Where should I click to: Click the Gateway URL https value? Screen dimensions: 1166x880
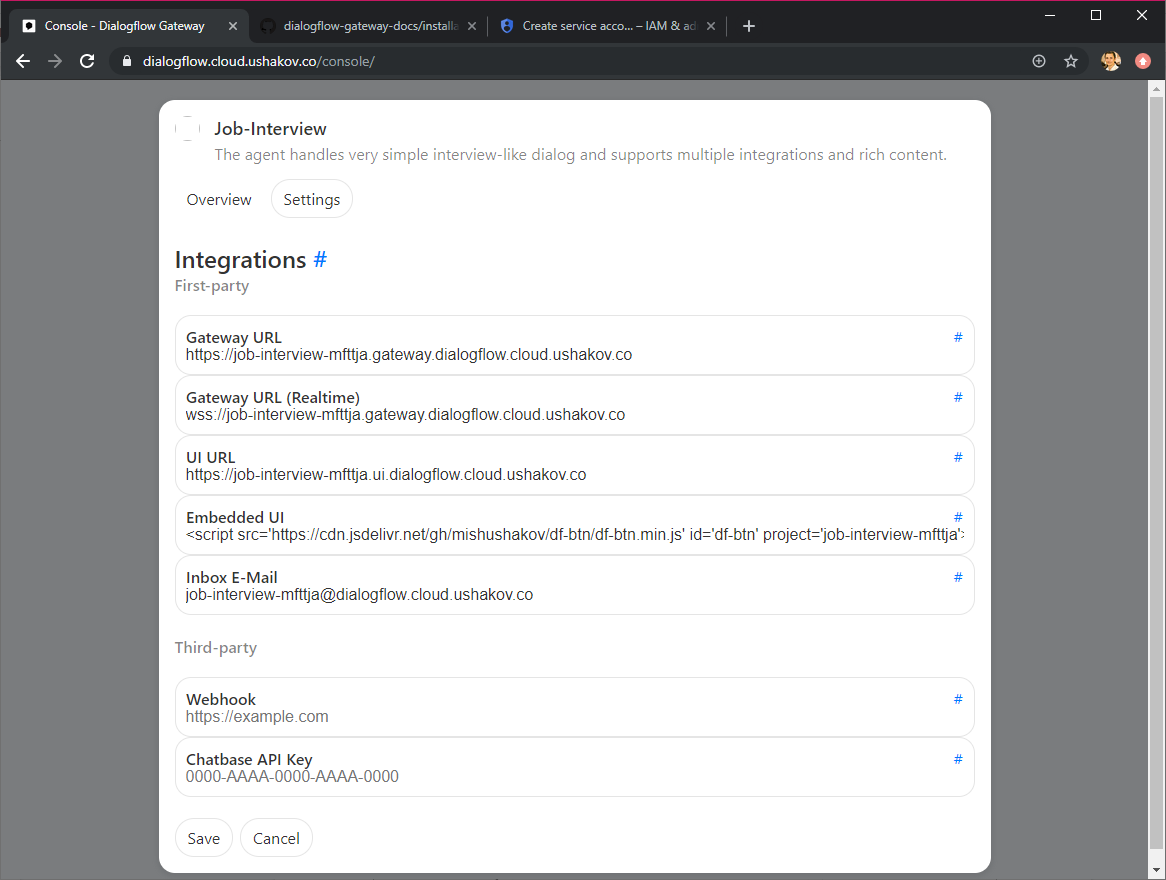408,355
